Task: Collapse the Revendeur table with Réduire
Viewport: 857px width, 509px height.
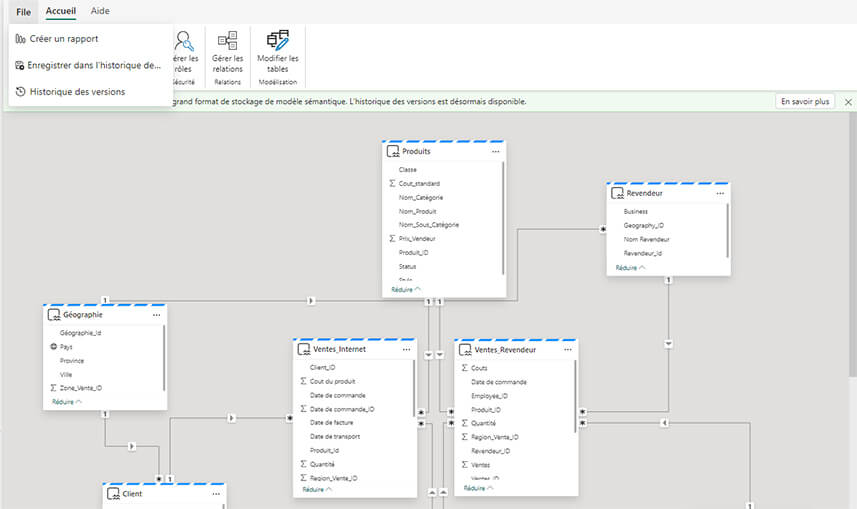Action: click(x=630, y=268)
